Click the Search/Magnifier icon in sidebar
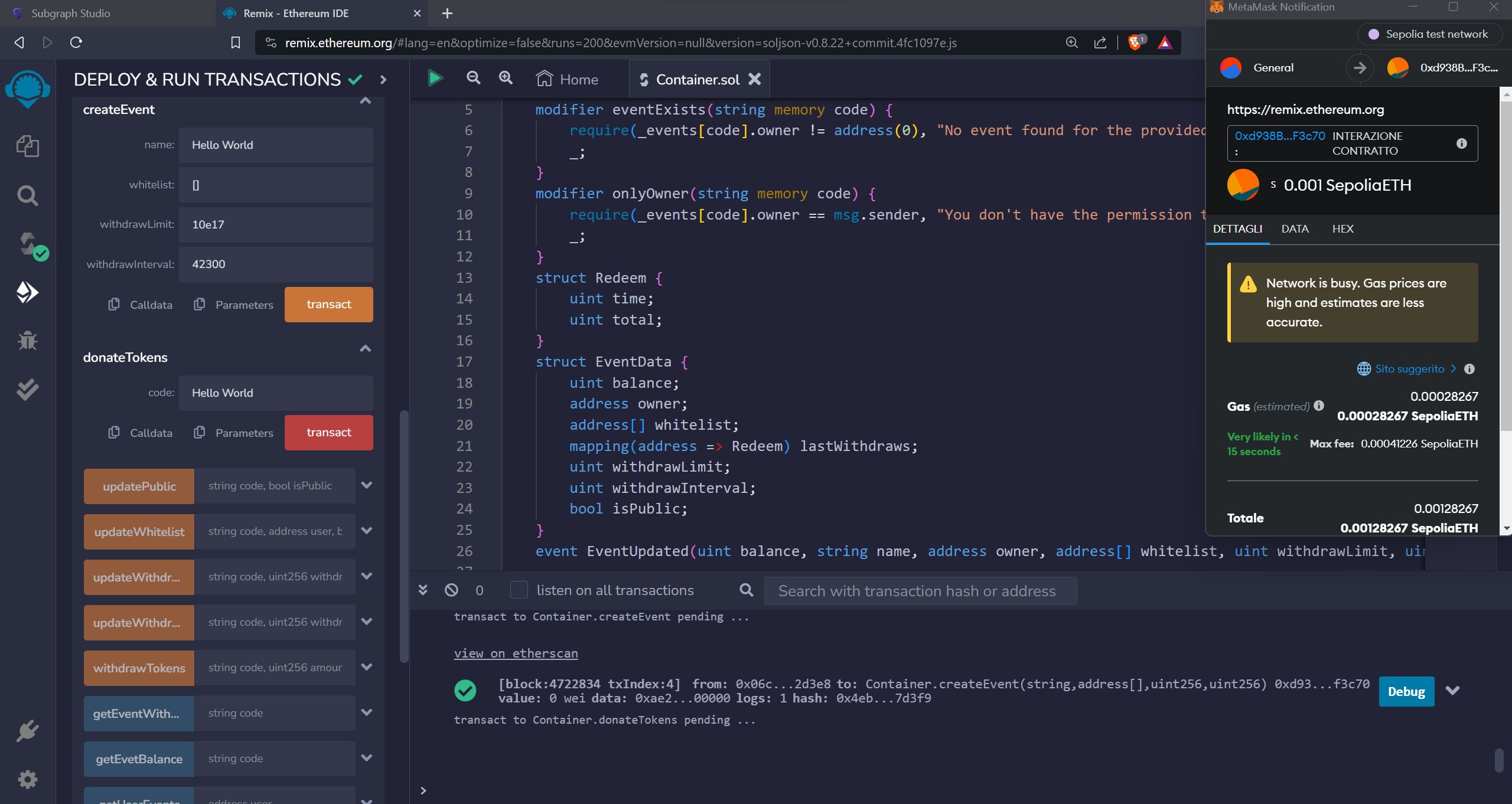Image resolution: width=1512 pixels, height=804 pixels. [x=27, y=194]
